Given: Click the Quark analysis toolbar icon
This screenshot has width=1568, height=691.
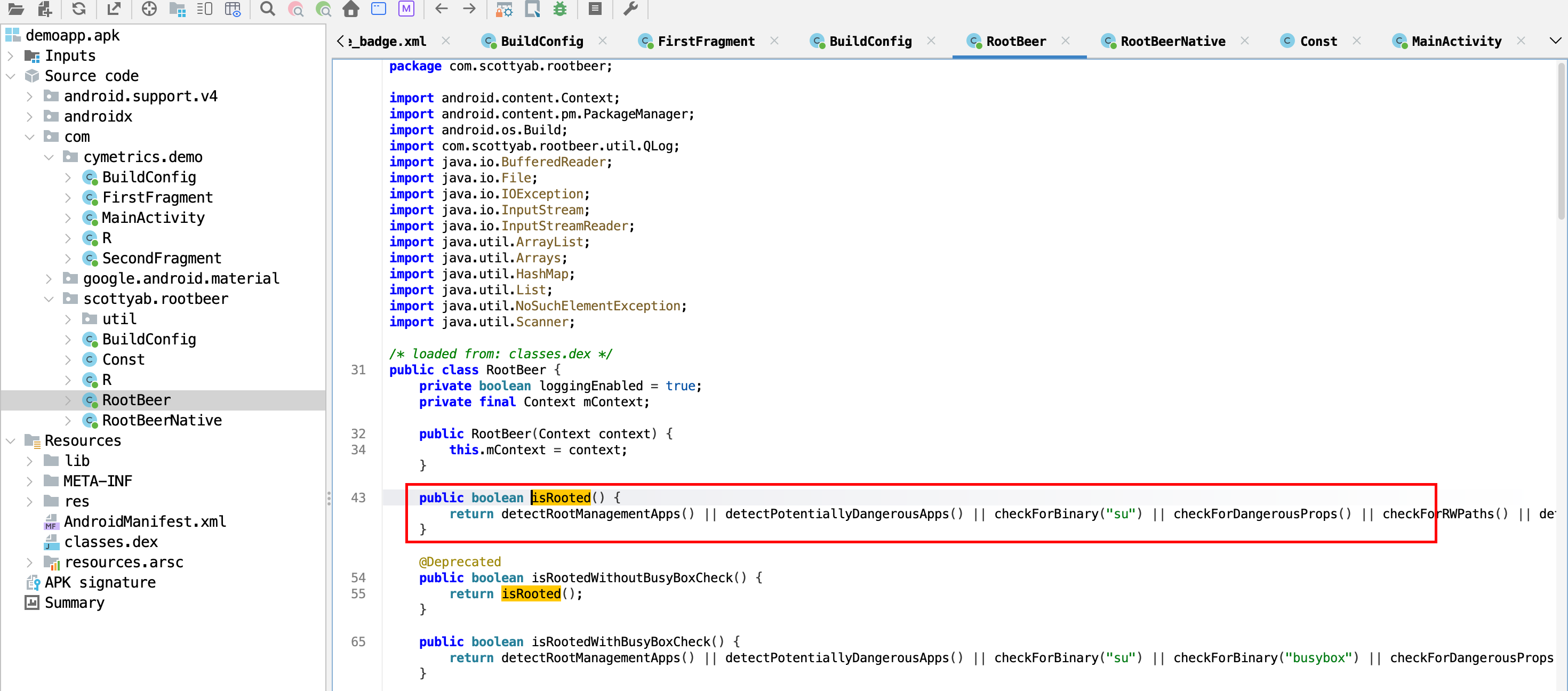Looking at the screenshot, I should pyautogui.click(x=533, y=9).
